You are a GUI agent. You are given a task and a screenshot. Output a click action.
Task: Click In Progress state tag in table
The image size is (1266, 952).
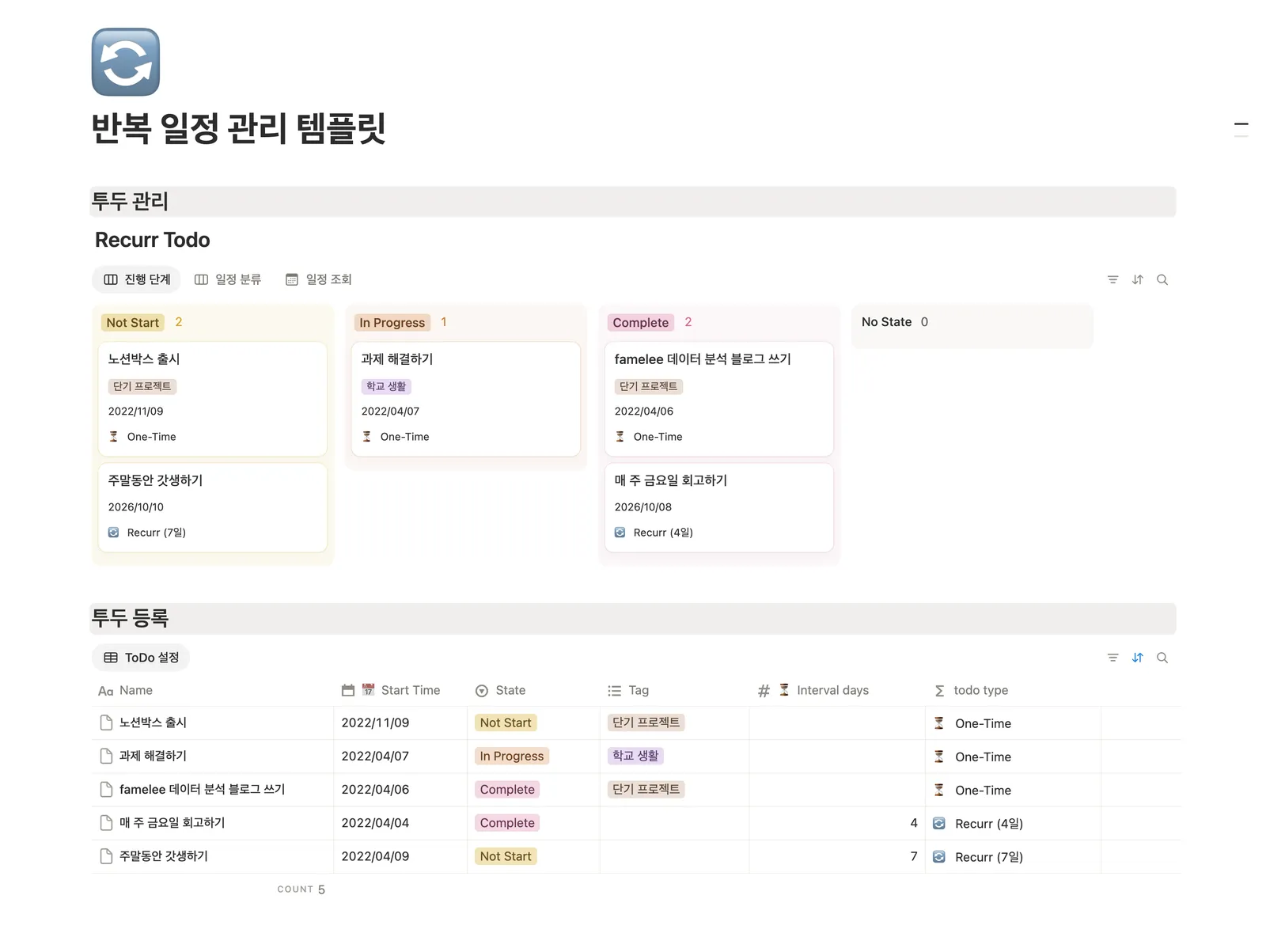tap(512, 757)
